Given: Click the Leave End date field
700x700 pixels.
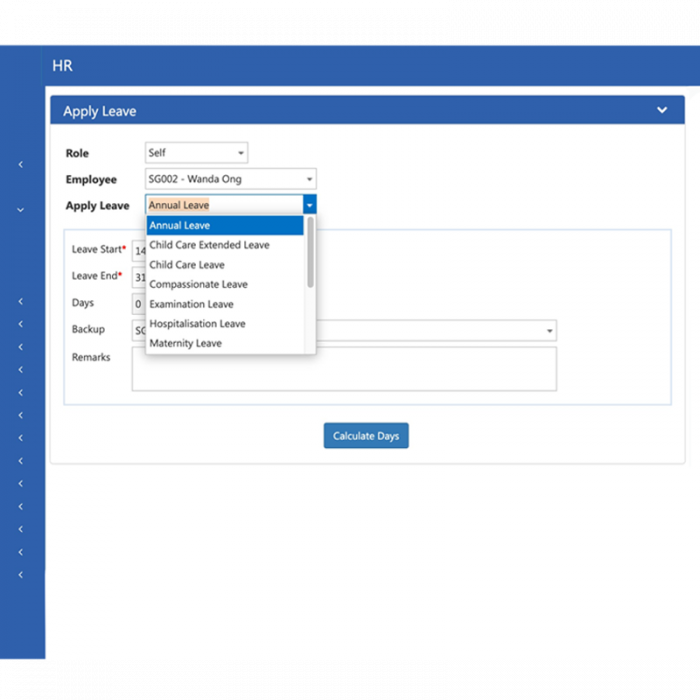Looking at the screenshot, I should coord(139,277).
